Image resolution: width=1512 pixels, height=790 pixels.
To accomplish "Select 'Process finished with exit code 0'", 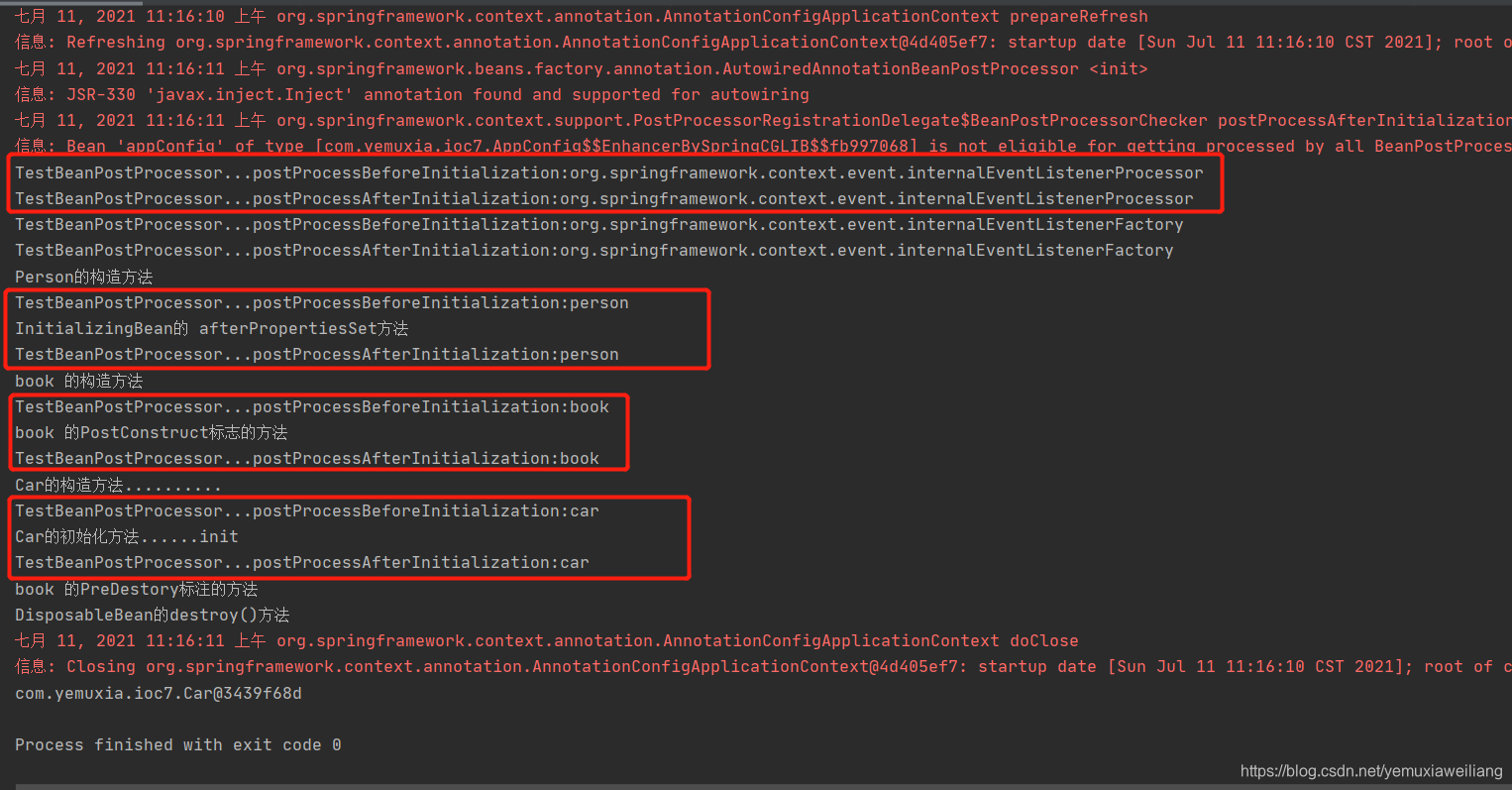I will 178,745.
